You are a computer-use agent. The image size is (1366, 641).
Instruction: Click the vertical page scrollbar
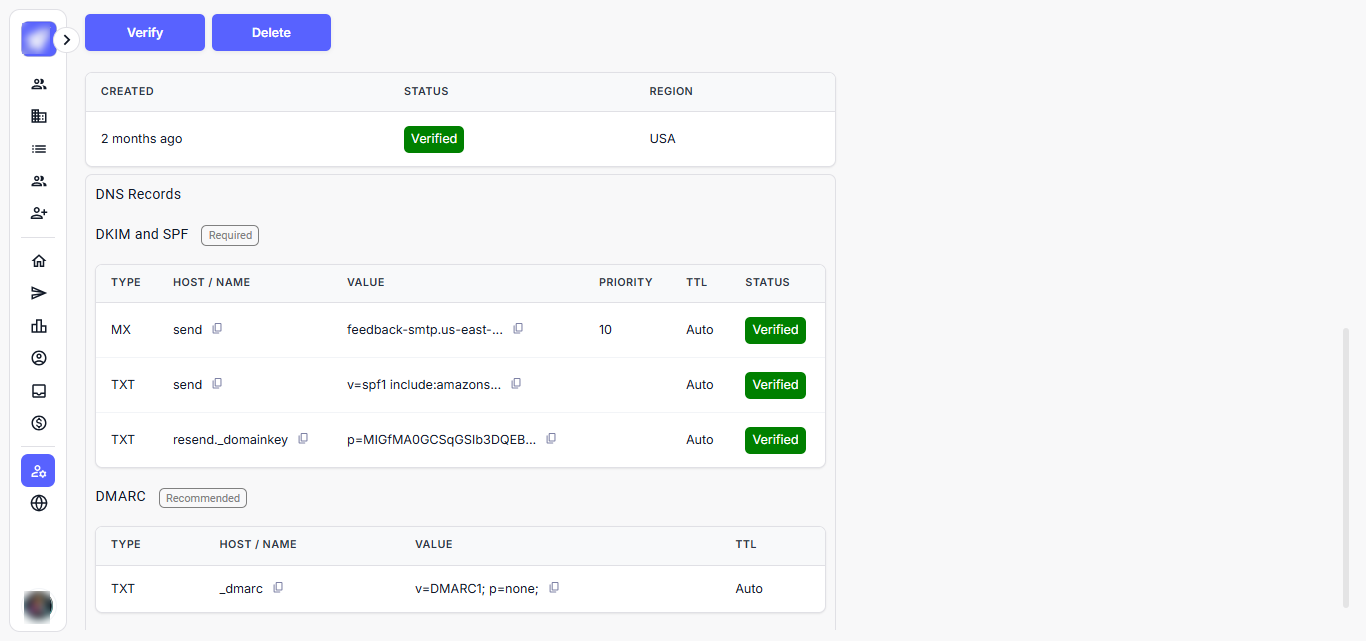coord(1345,466)
